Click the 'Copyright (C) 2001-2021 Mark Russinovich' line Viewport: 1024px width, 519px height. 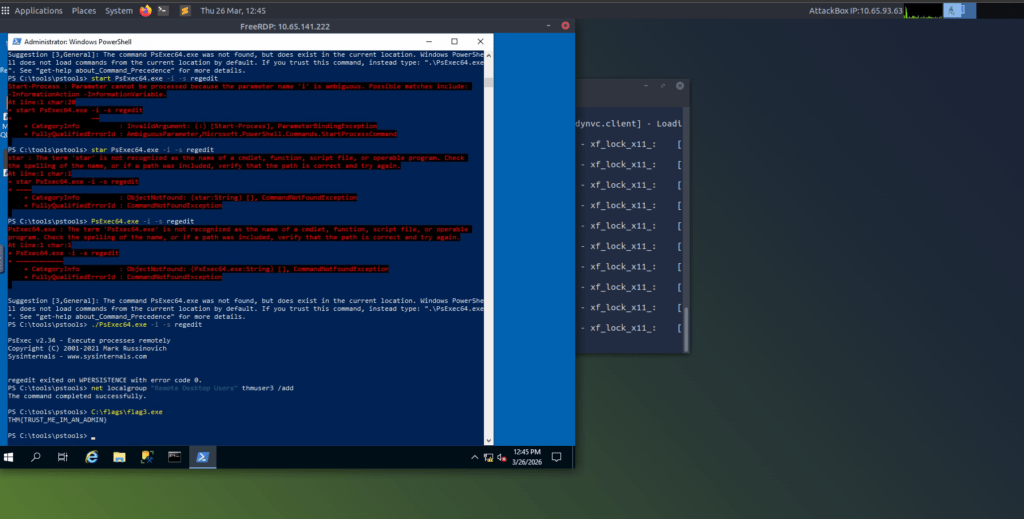[87, 348]
